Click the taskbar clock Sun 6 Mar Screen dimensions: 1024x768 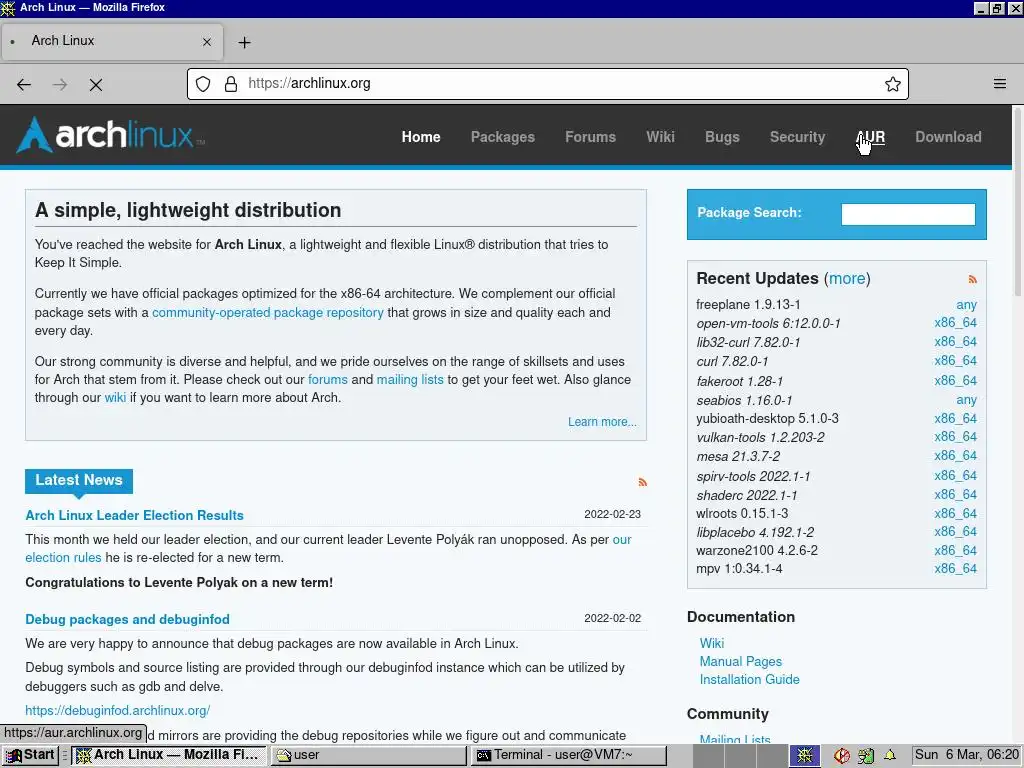pos(967,755)
